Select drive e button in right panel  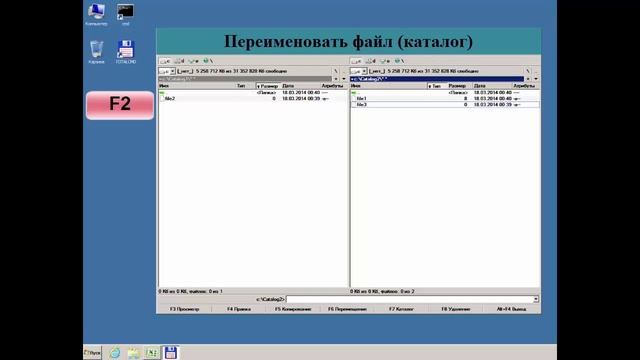(385, 61)
